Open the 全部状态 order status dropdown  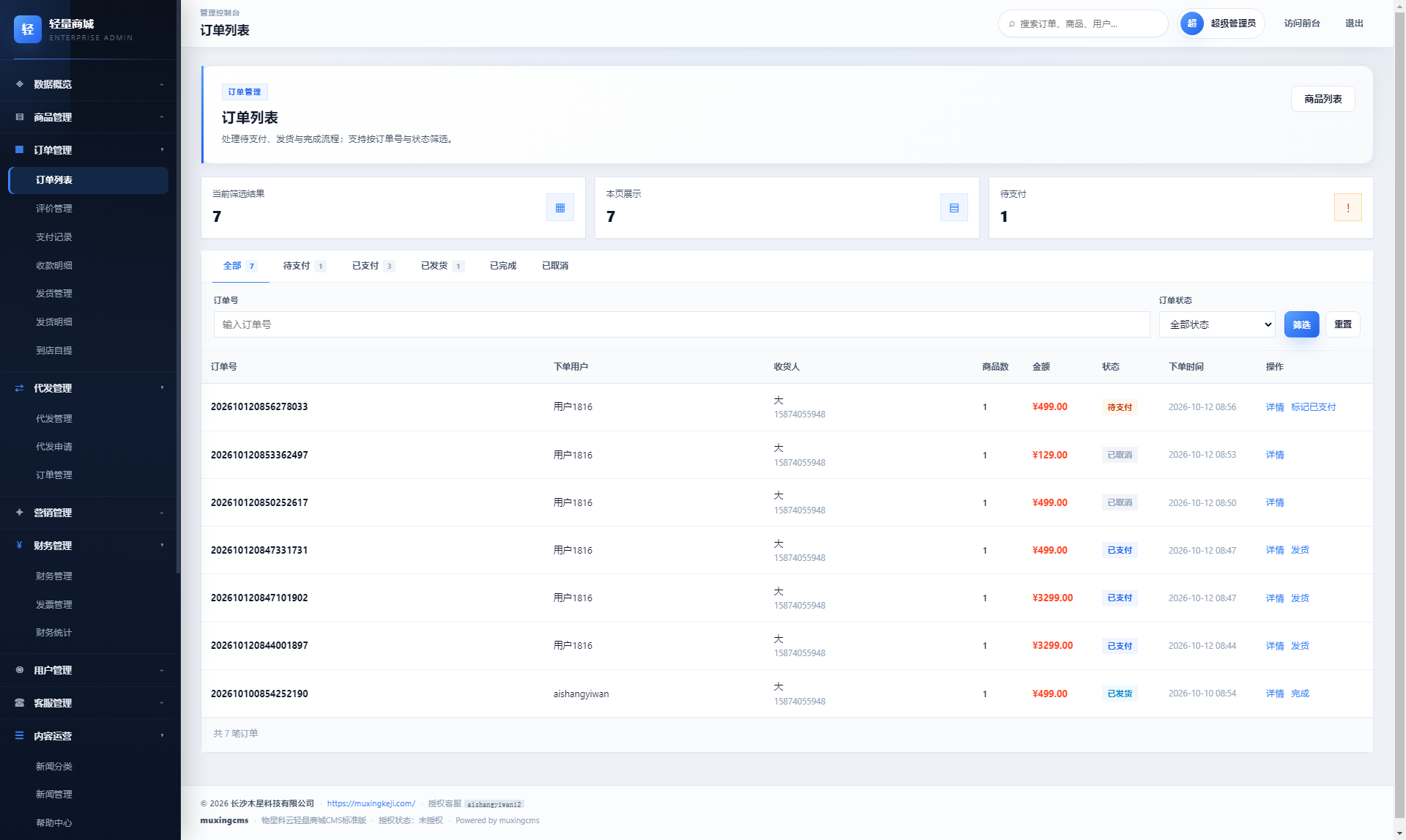click(1217, 324)
